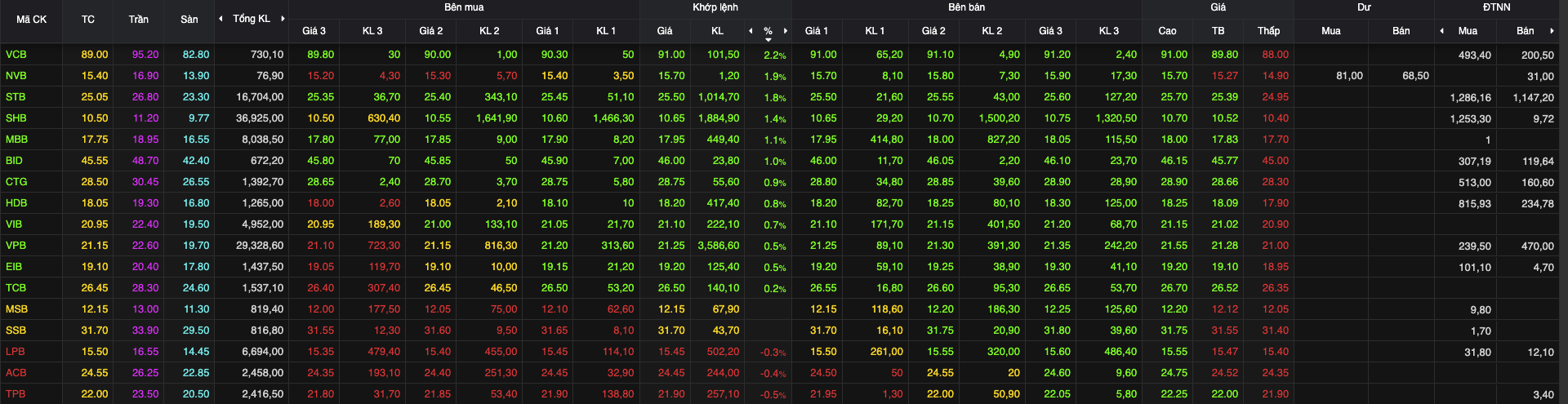Viewport: 1568px width, 404px height.
Task: Click NVB Dư Mua value 81,00
Action: [x=1349, y=76]
